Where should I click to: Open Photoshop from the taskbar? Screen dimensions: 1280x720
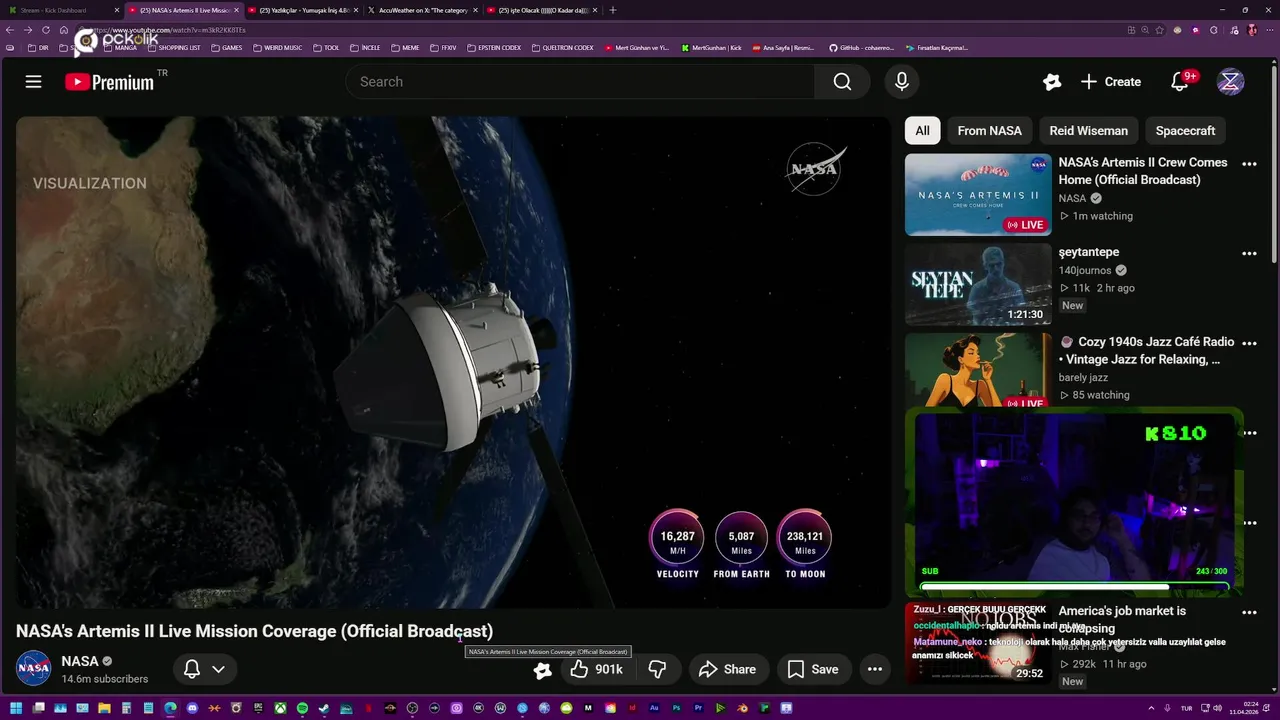676,708
